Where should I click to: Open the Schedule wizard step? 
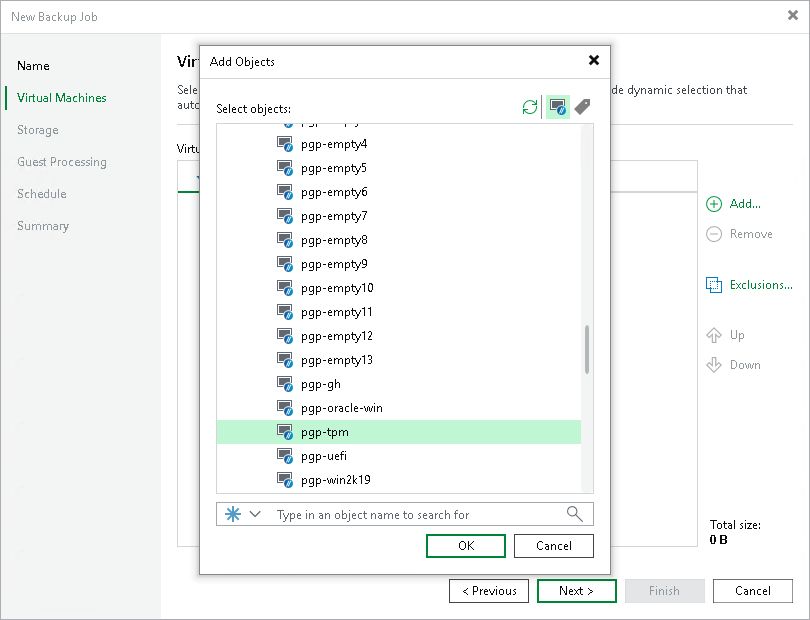tap(42, 194)
